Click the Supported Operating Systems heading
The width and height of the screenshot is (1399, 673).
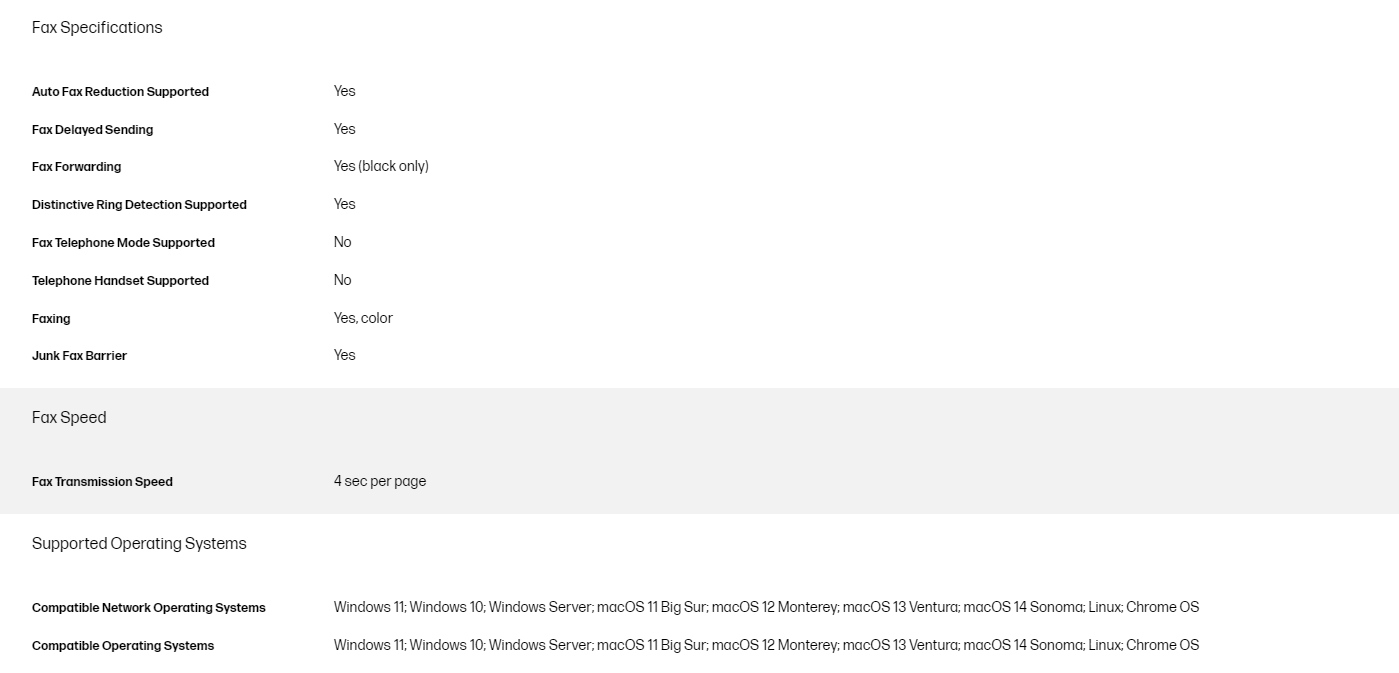(139, 544)
